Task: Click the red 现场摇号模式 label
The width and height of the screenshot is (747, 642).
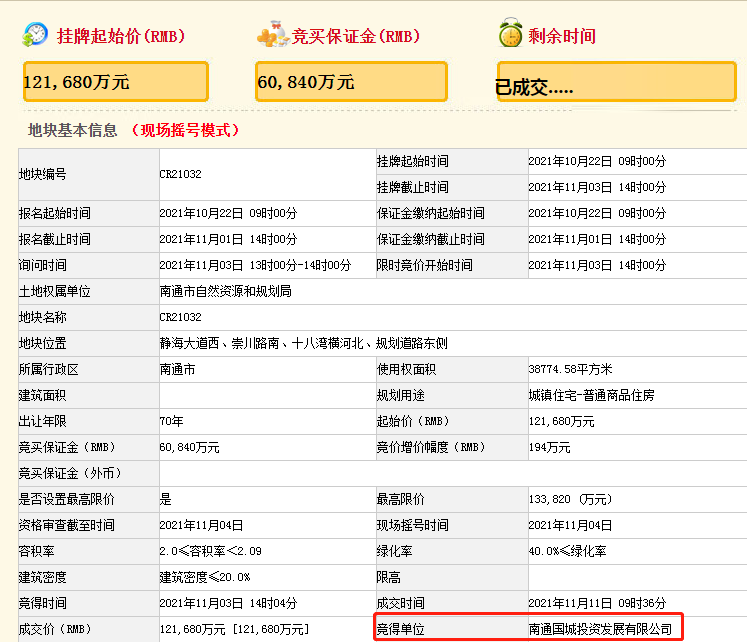Action: coord(185,130)
